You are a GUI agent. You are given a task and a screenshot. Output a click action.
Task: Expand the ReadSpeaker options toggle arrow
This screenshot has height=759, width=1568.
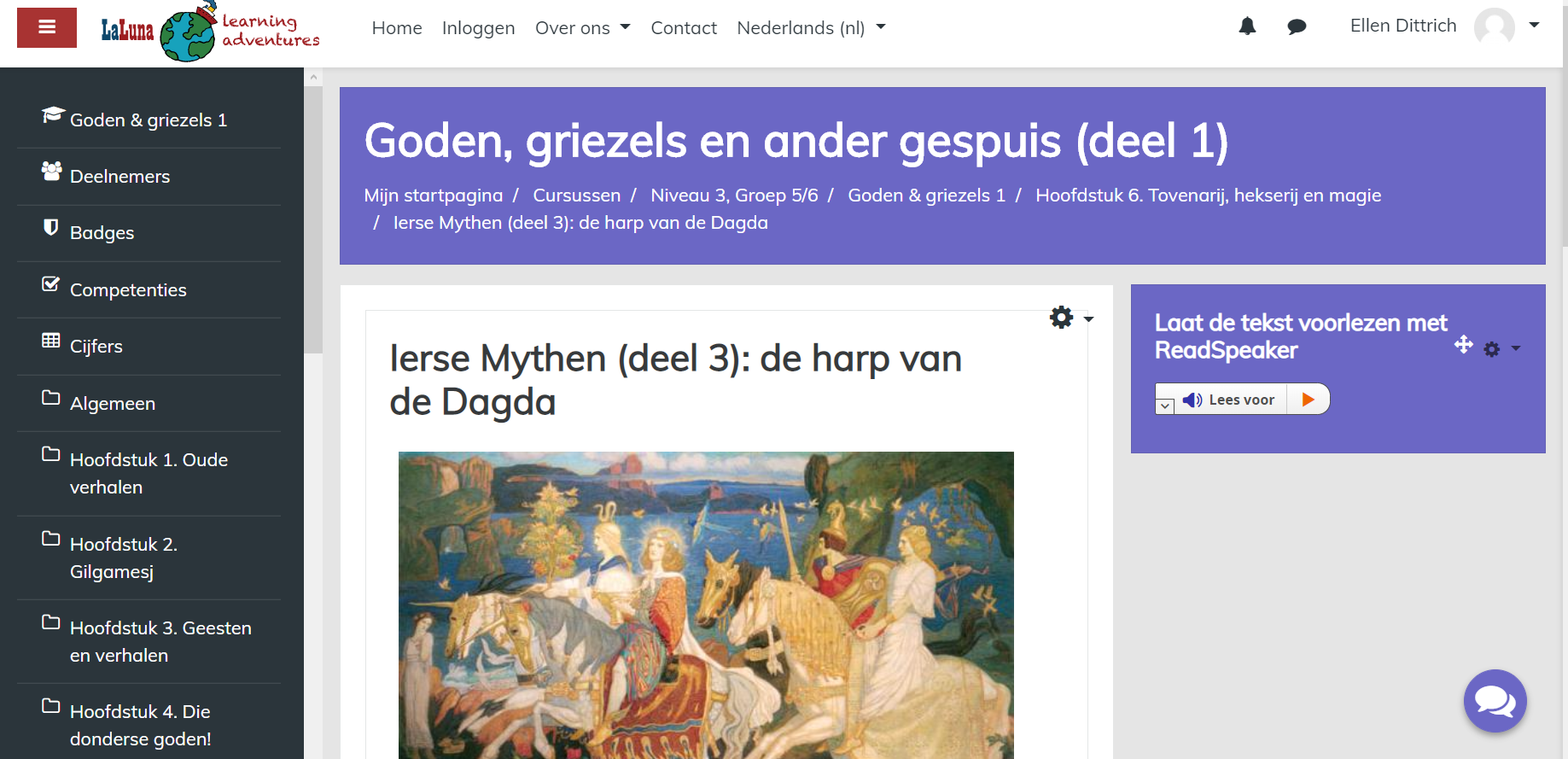pyautogui.click(x=1165, y=406)
